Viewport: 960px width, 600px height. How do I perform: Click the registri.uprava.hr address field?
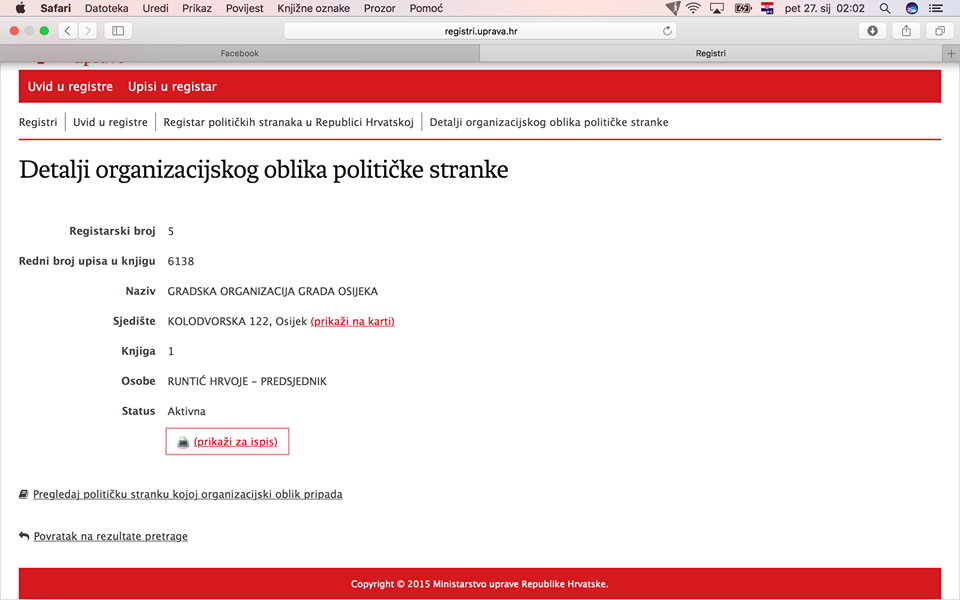480,31
